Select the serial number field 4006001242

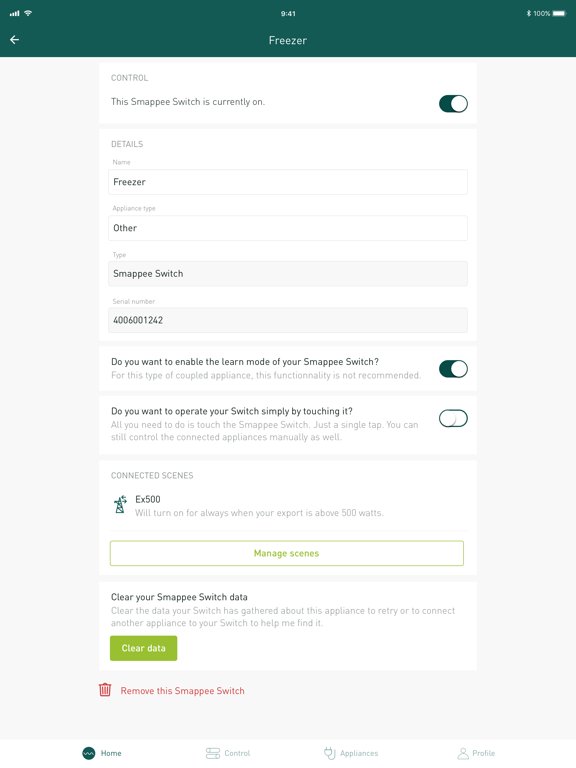point(288,320)
